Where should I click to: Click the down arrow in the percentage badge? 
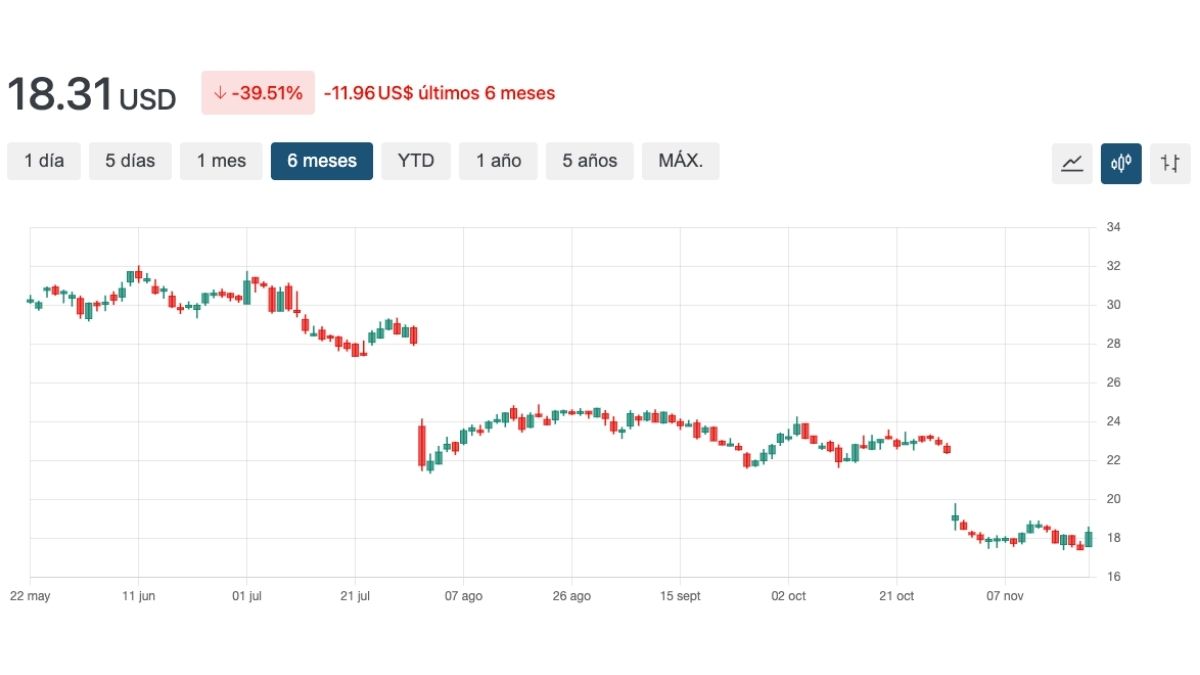tap(219, 93)
